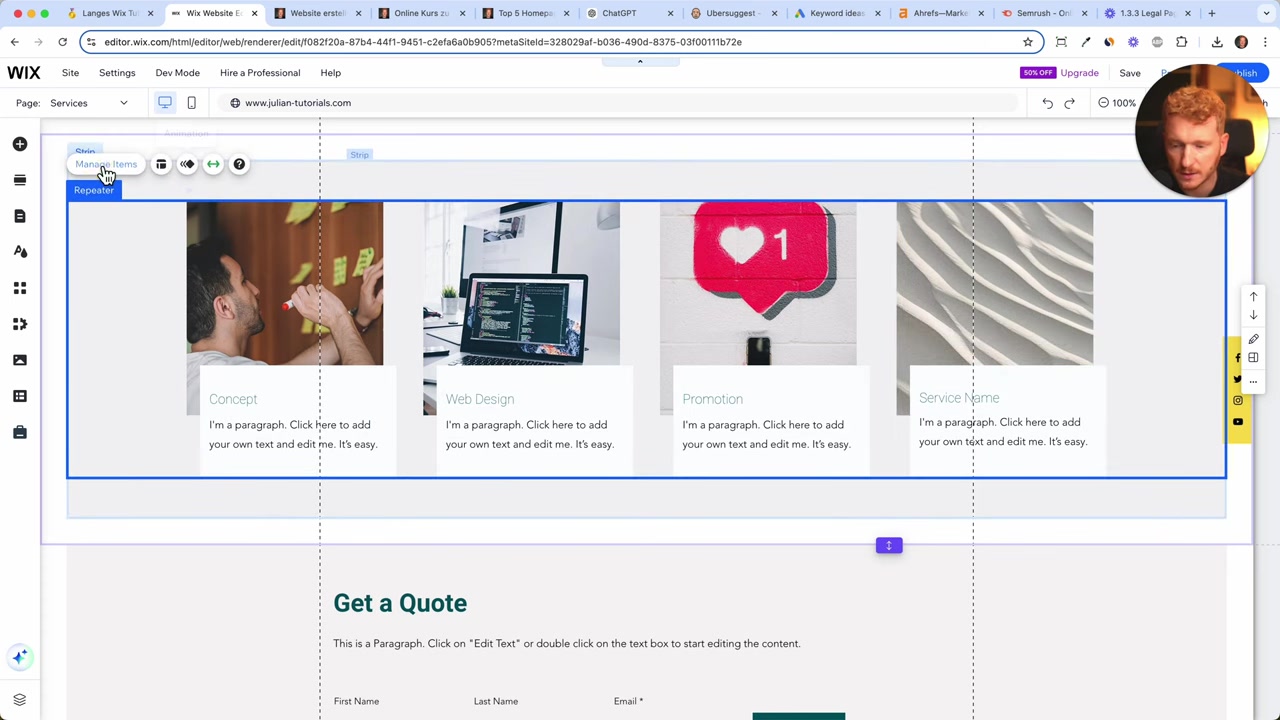
Task: Open Hire a Professional menu
Action: click(x=260, y=73)
